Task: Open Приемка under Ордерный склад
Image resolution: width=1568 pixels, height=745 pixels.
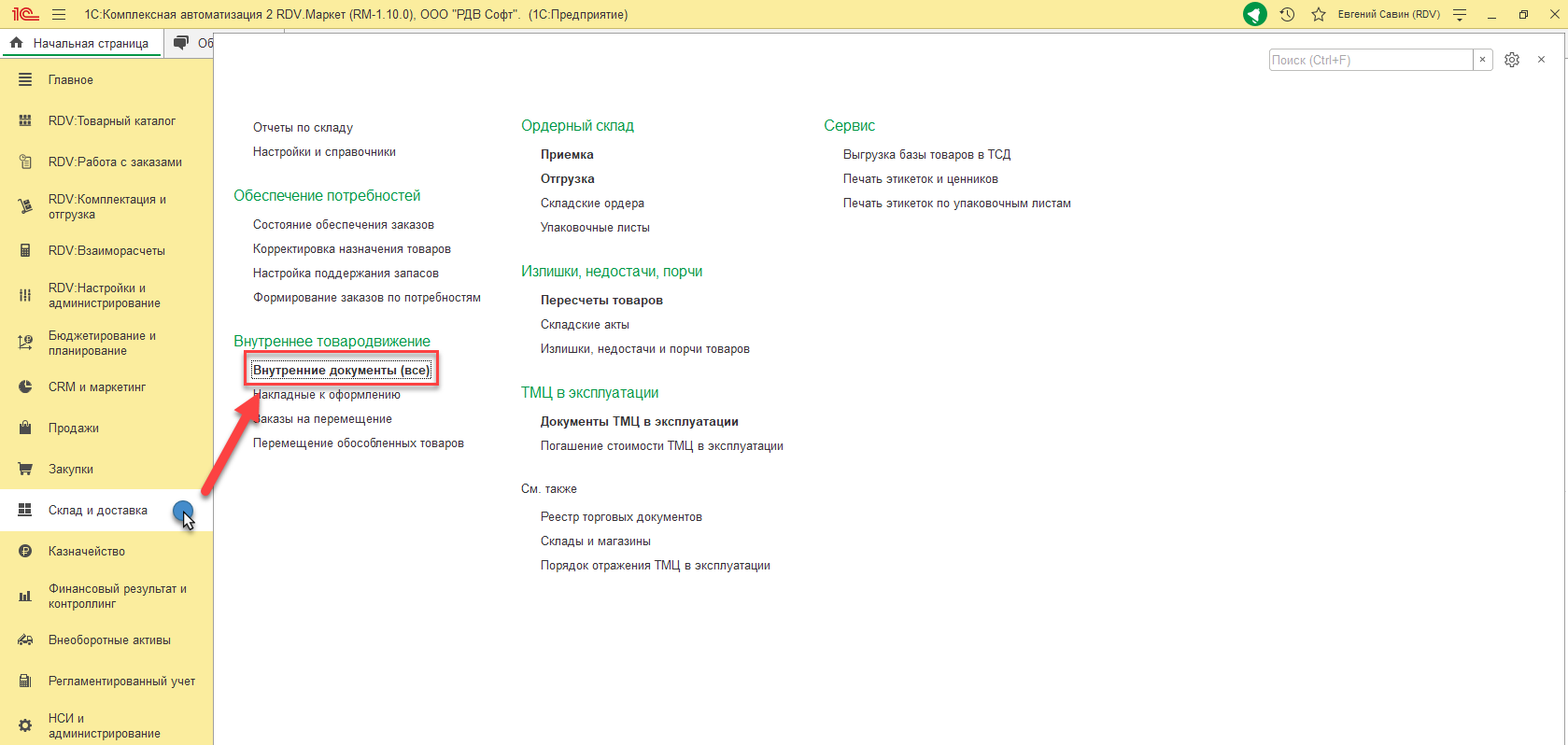Action: coord(567,155)
